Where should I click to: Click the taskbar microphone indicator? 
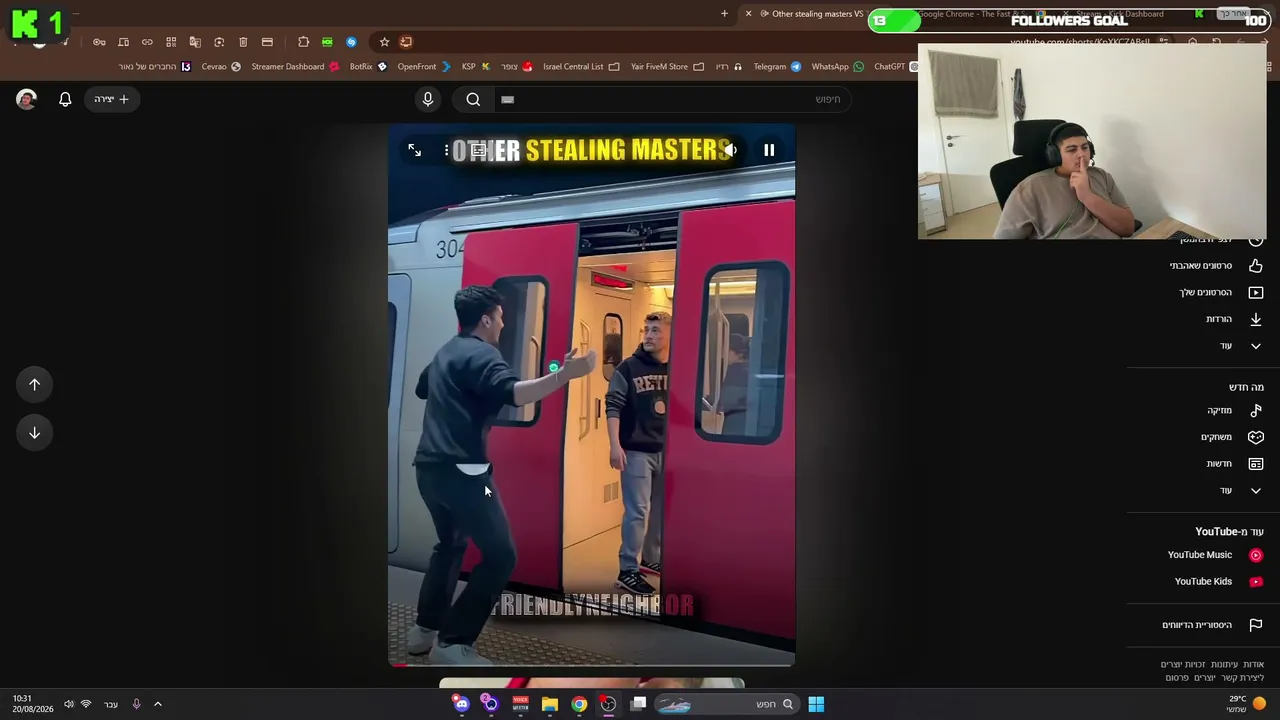point(136,704)
